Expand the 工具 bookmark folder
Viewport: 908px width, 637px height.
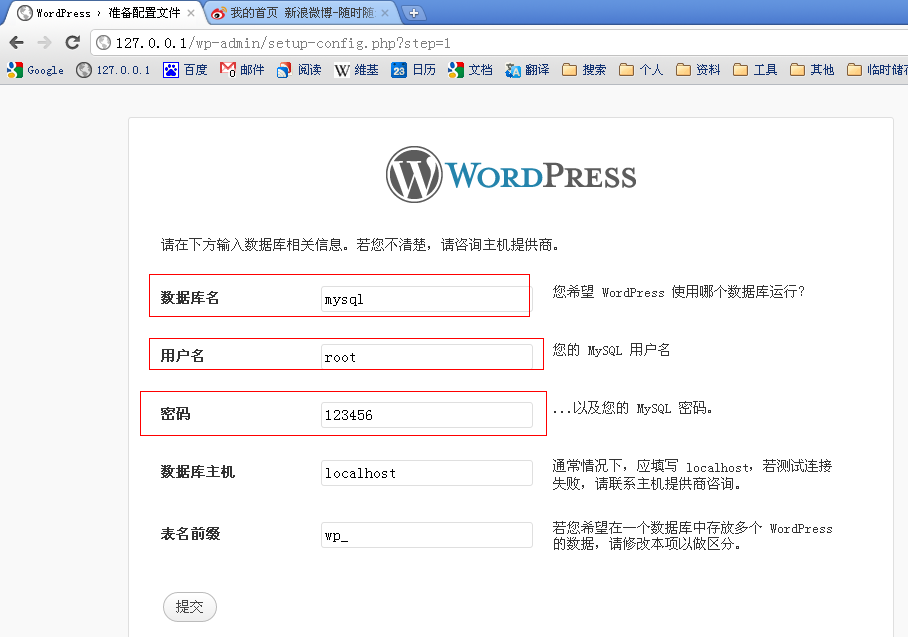click(755, 70)
